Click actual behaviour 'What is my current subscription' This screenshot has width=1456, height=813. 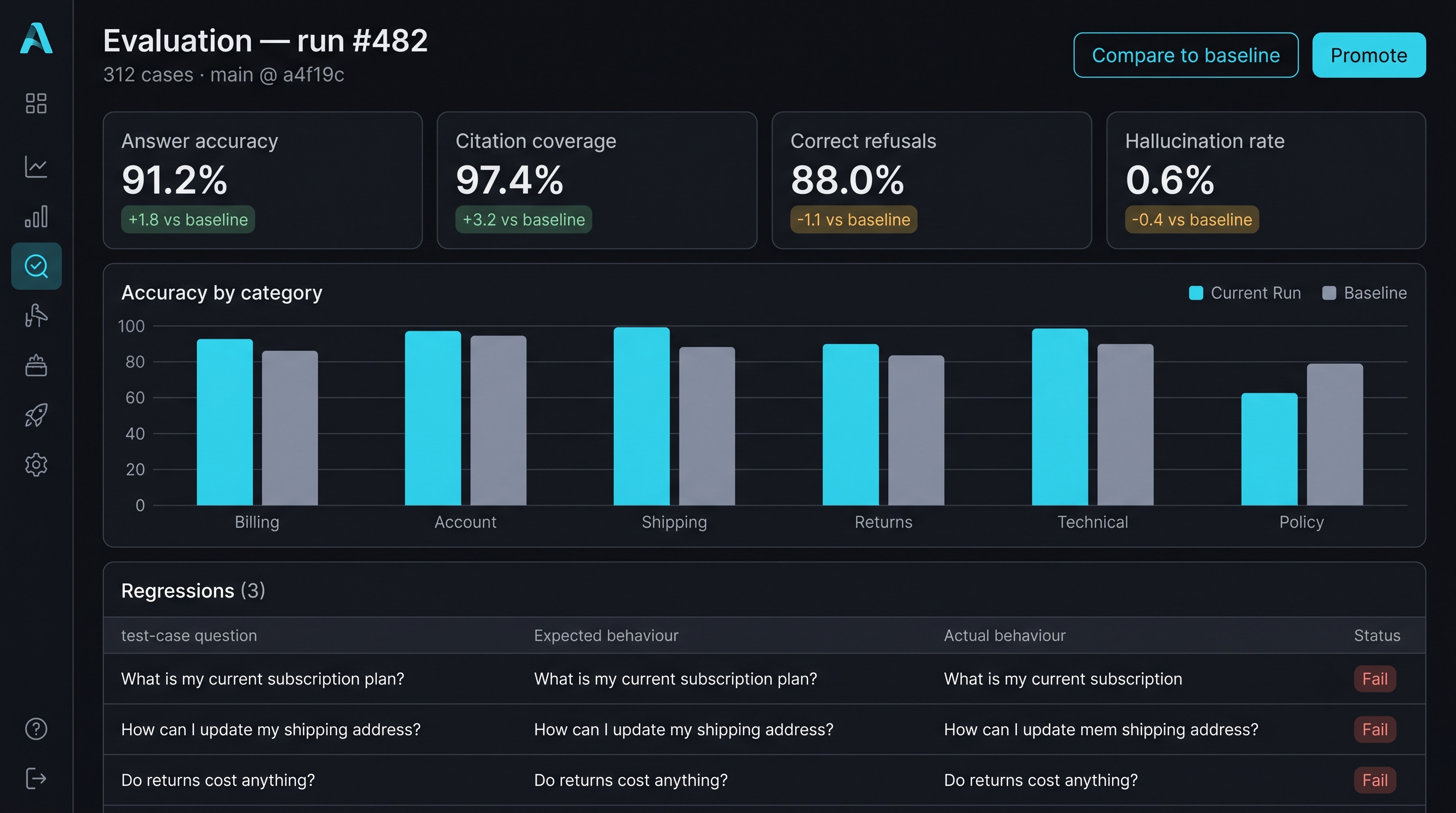pos(1062,679)
